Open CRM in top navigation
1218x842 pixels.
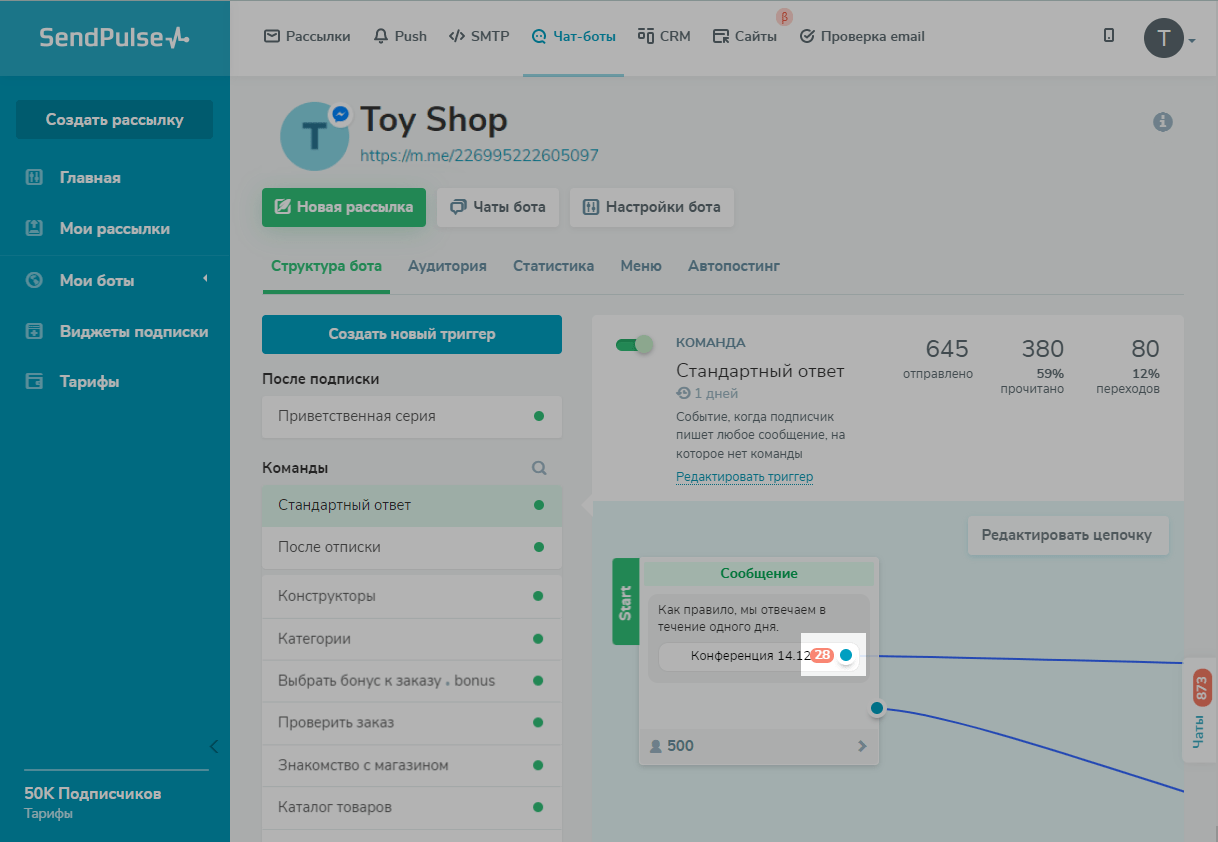click(x=664, y=36)
